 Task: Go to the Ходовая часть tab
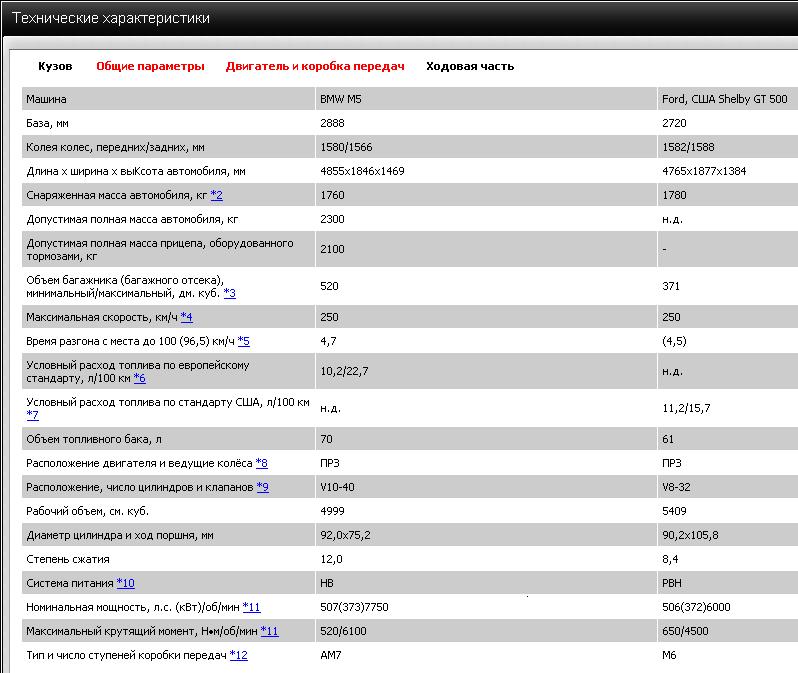[x=470, y=66]
